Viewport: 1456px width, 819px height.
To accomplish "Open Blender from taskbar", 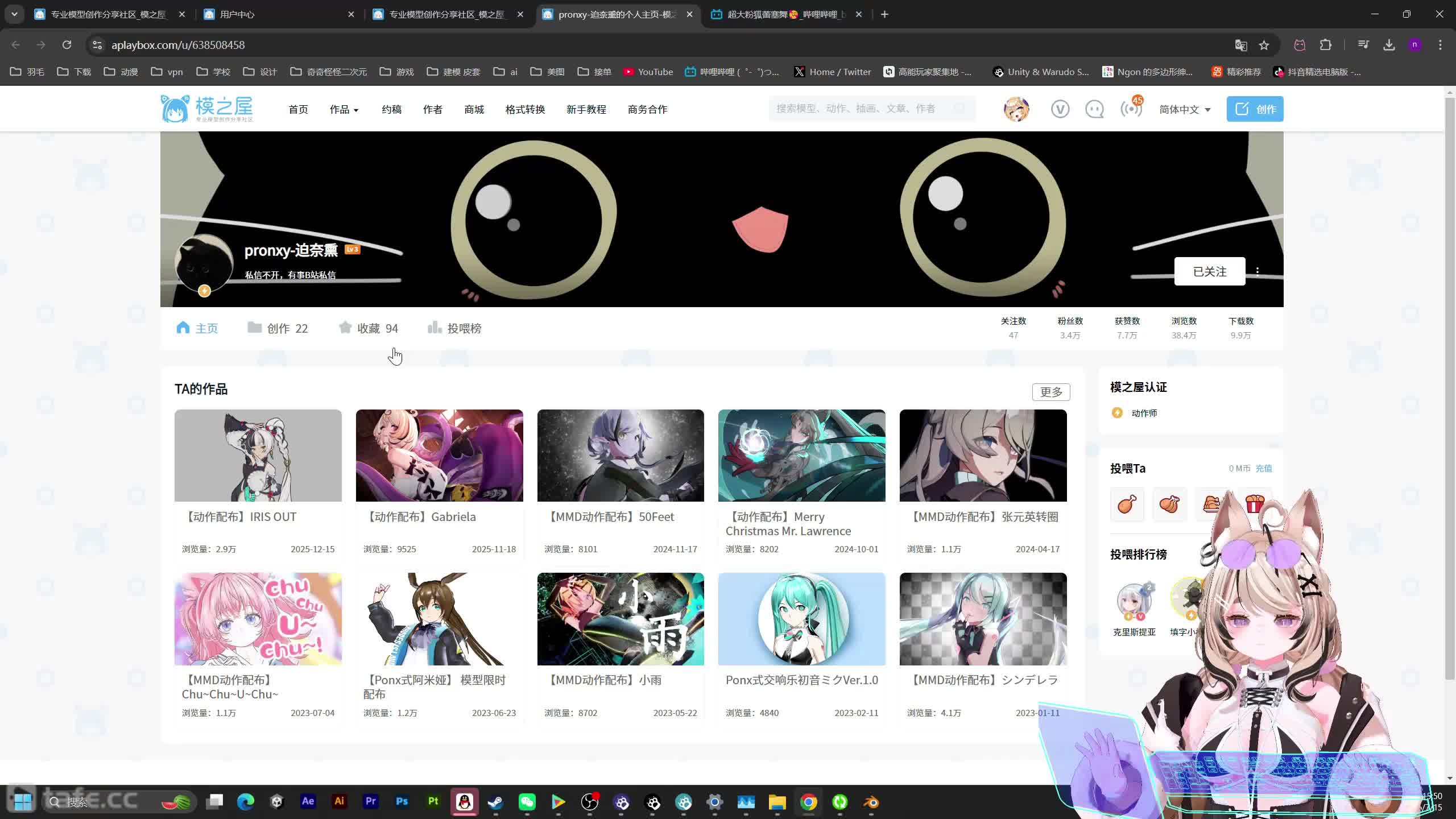I will pyautogui.click(x=871, y=802).
